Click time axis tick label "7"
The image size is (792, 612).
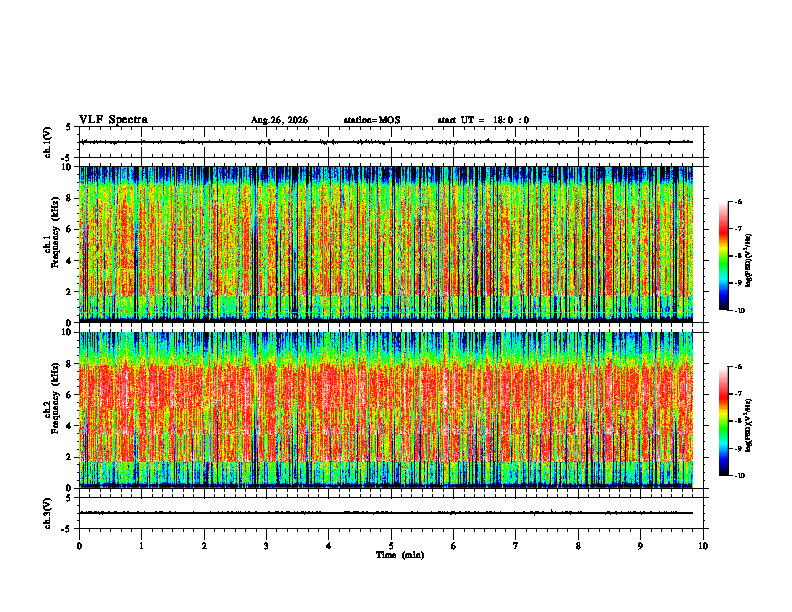click(x=516, y=546)
